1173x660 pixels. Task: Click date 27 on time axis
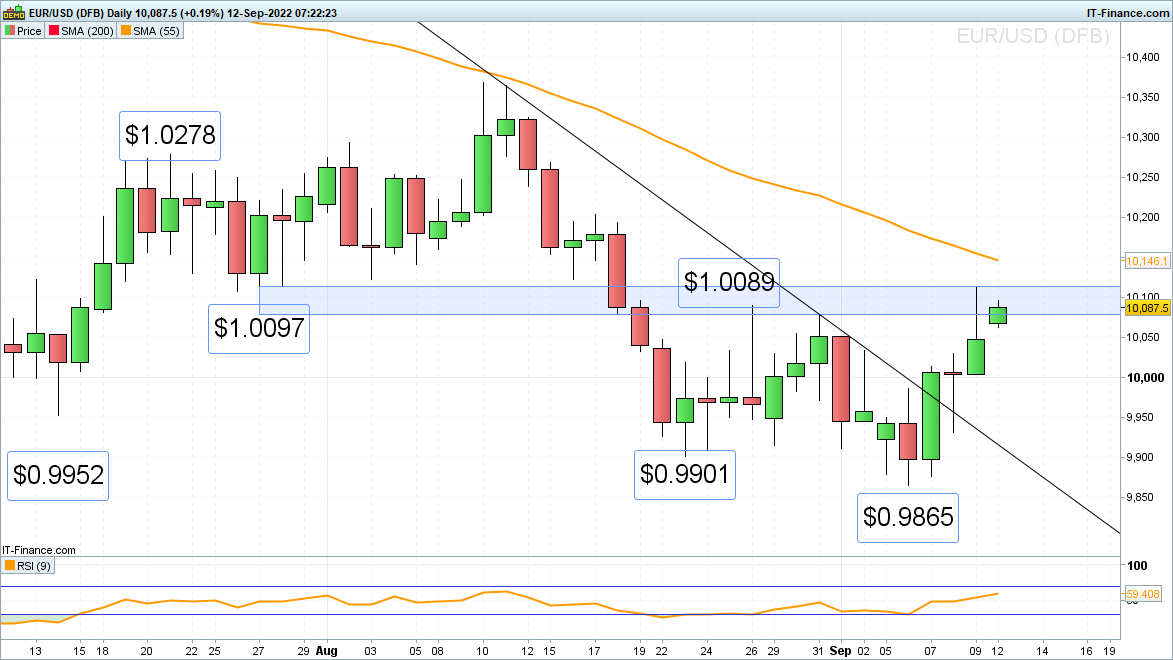[258, 651]
